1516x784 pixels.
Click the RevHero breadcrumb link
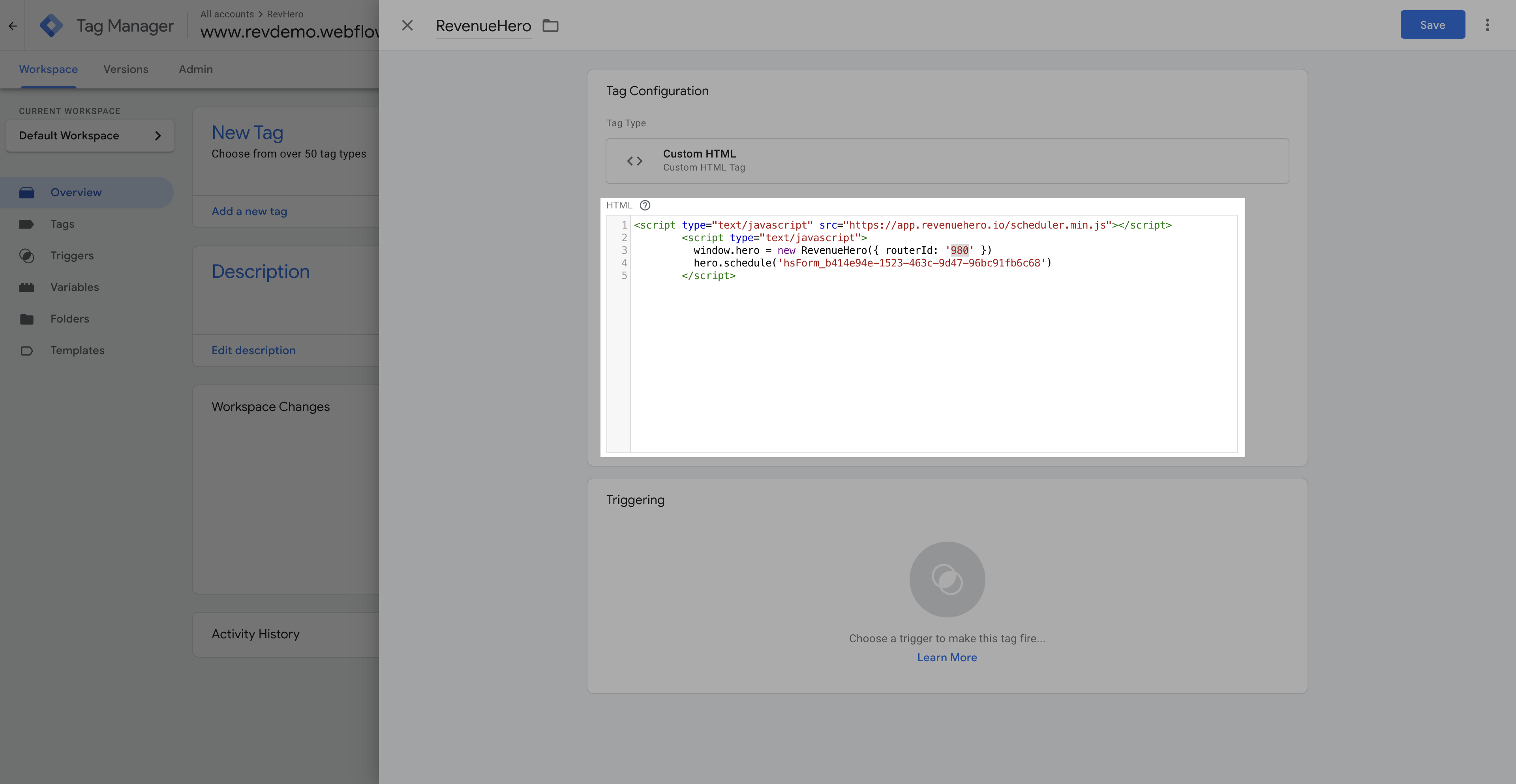[x=285, y=13]
